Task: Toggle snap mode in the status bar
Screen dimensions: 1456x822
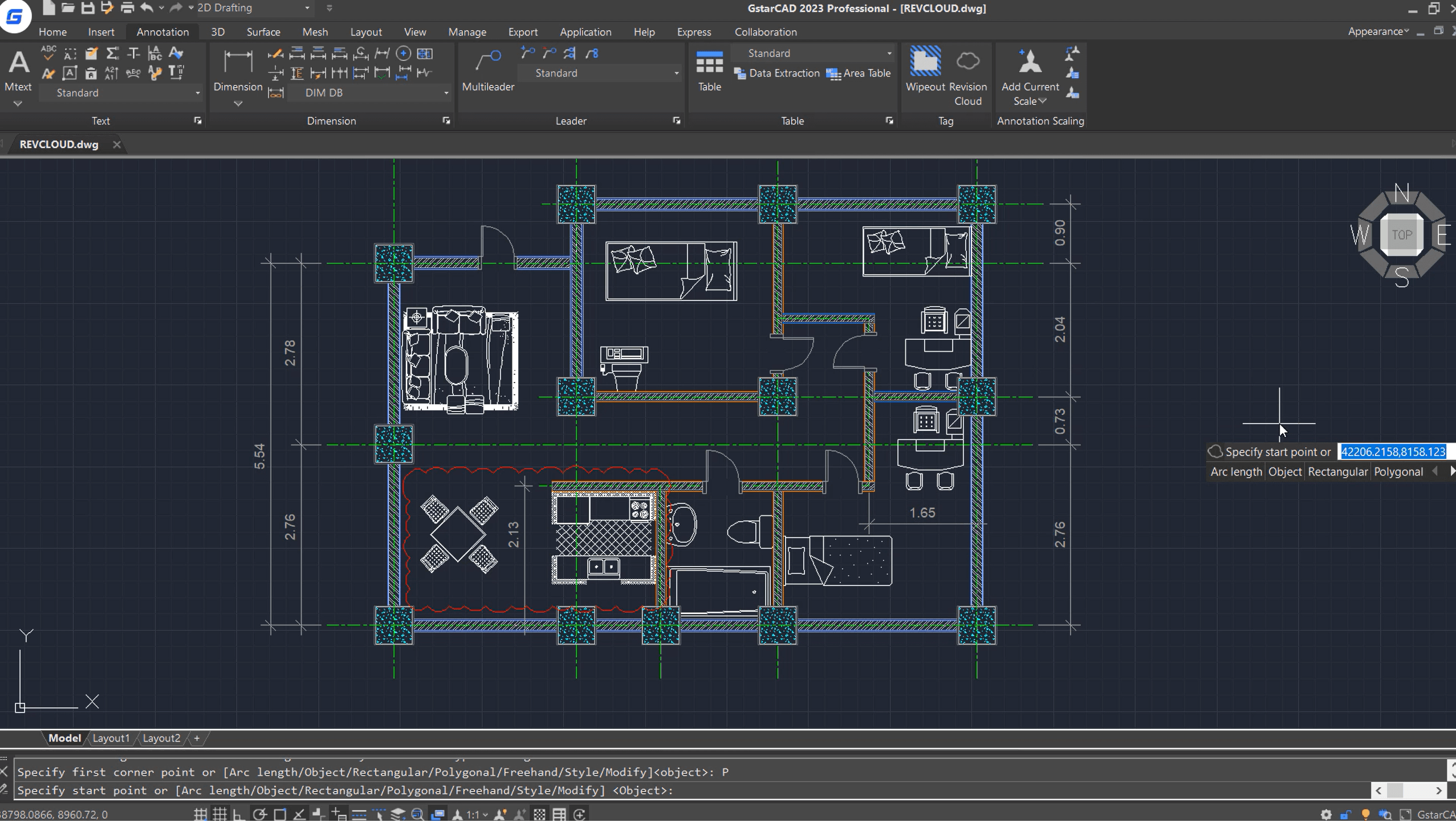Action: pos(200,815)
